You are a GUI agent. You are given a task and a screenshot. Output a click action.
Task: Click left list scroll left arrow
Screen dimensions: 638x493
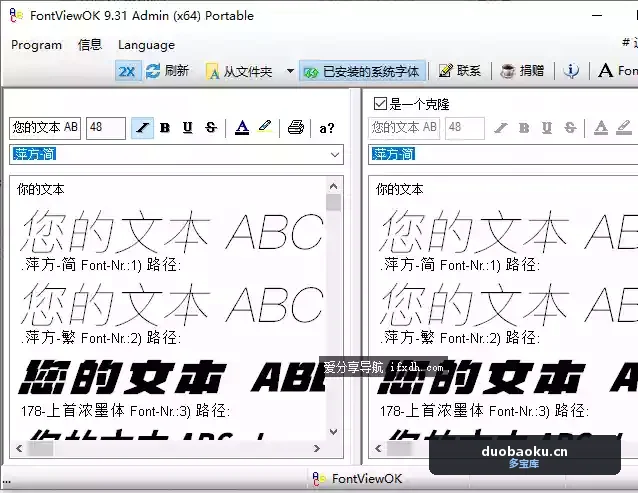tap(19, 448)
